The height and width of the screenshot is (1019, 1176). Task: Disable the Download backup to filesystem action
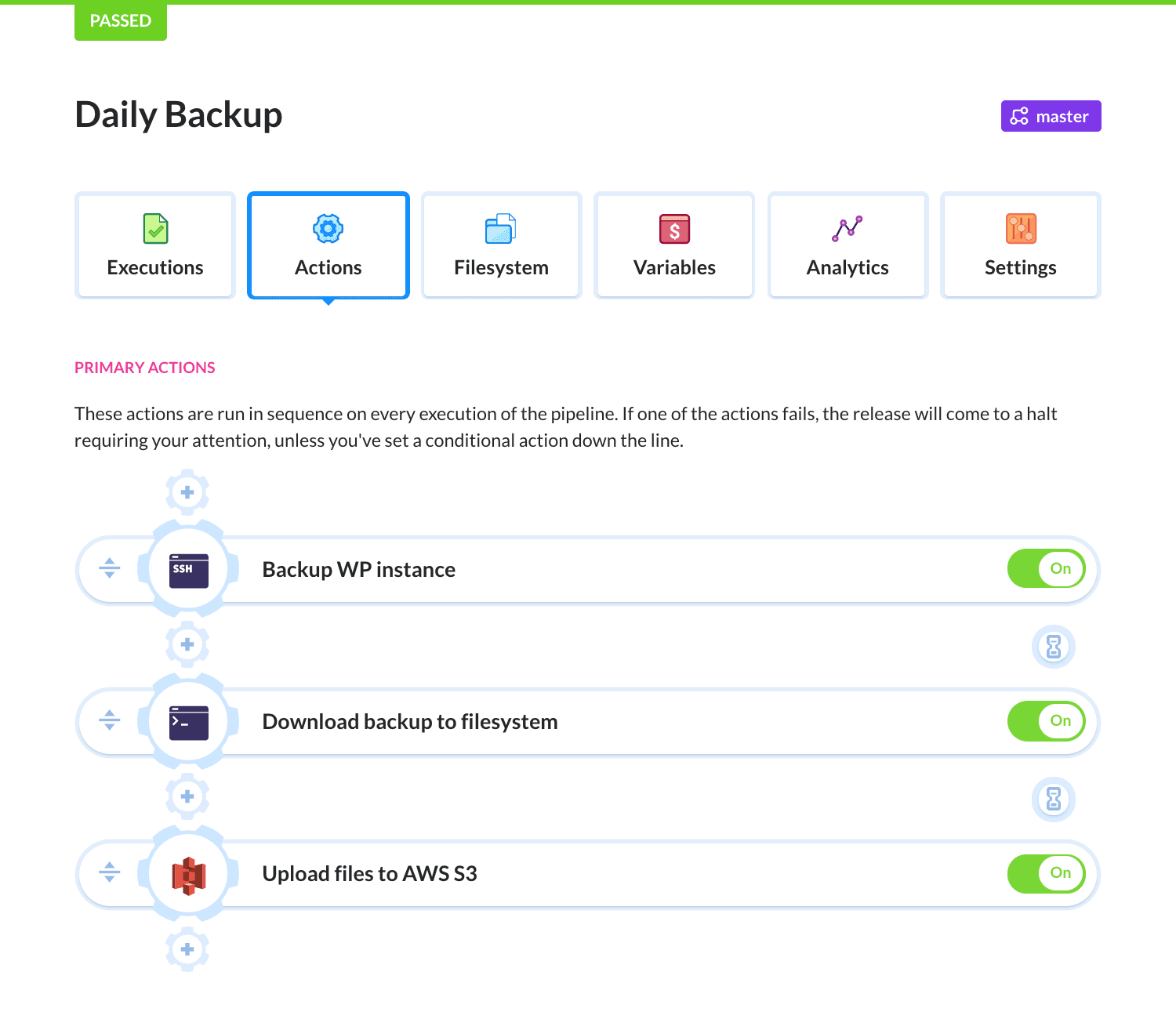pyautogui.click(x=1046, y=721)
